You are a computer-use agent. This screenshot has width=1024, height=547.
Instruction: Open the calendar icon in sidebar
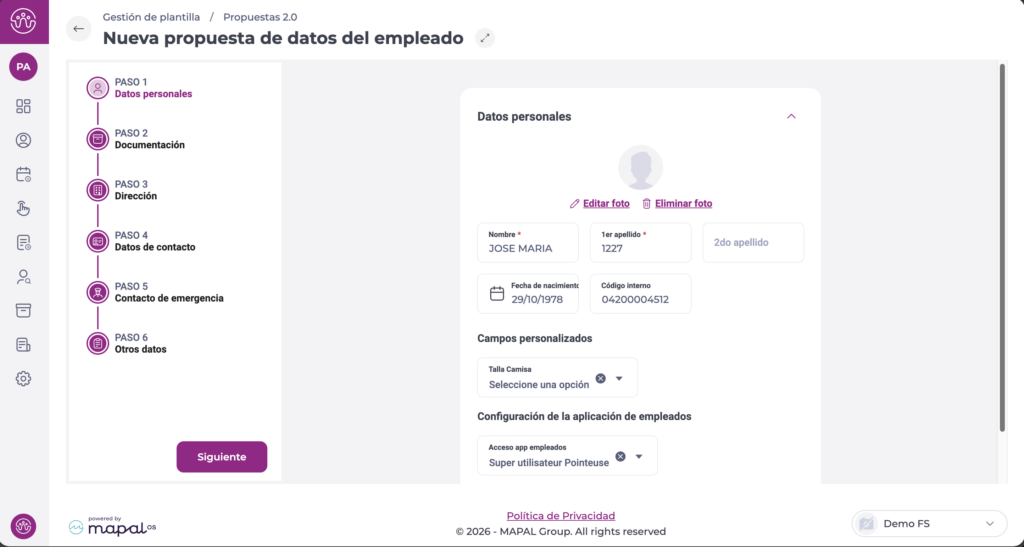[x=23, y=174]
